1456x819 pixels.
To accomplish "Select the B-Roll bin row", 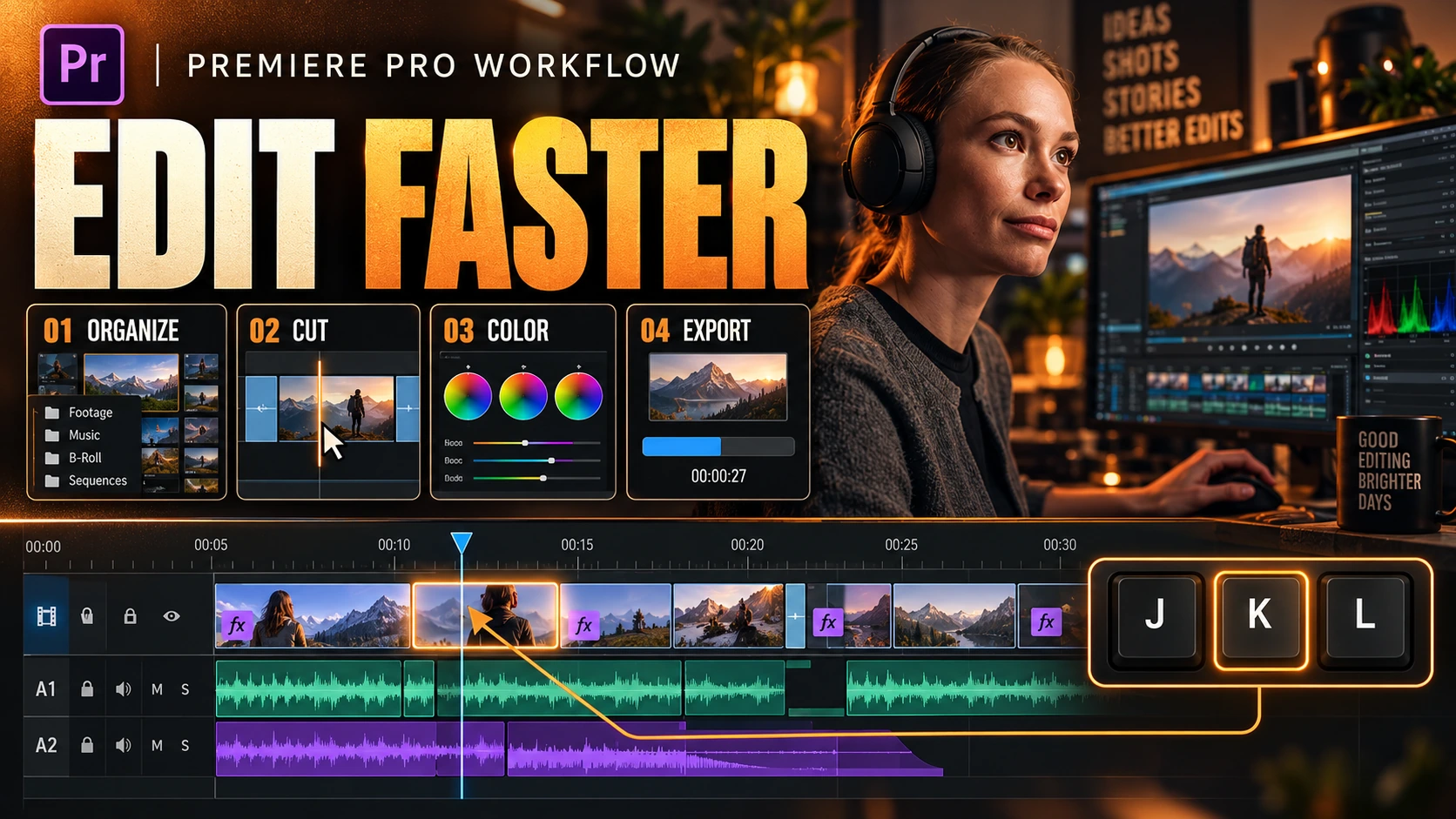I will tap(85, 458).
